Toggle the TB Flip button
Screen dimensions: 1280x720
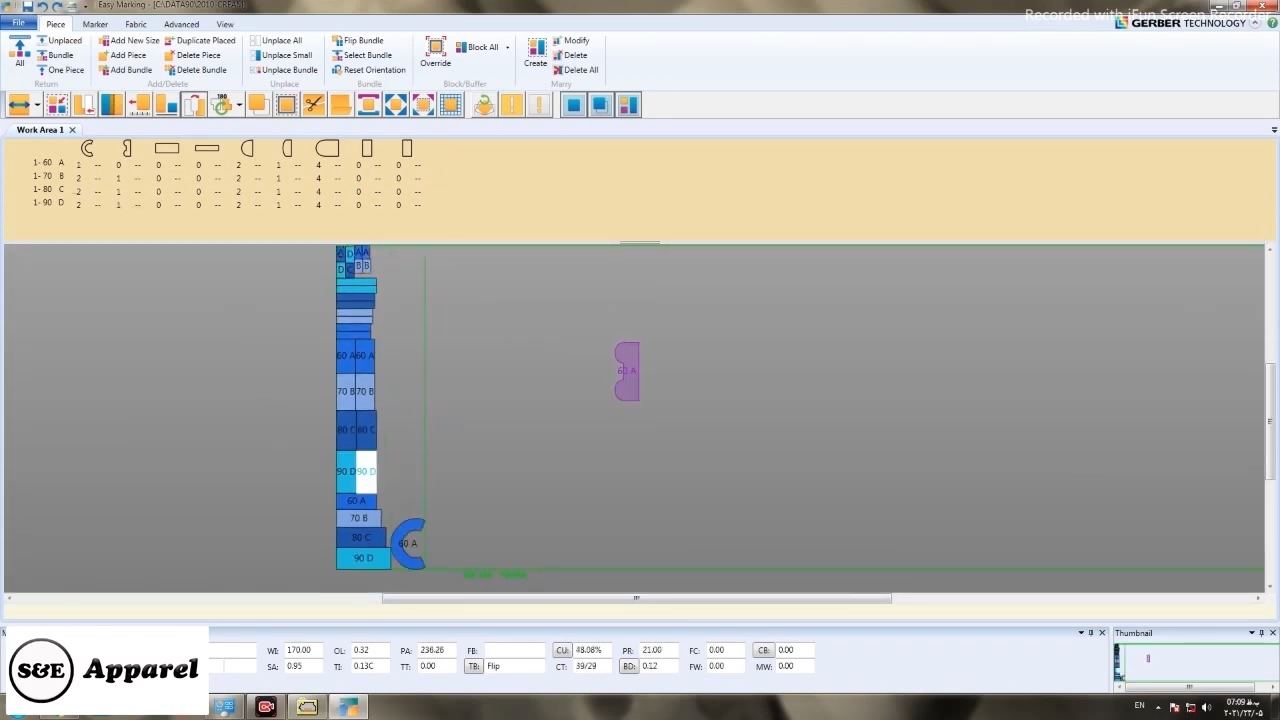click(x=474, y=666)
